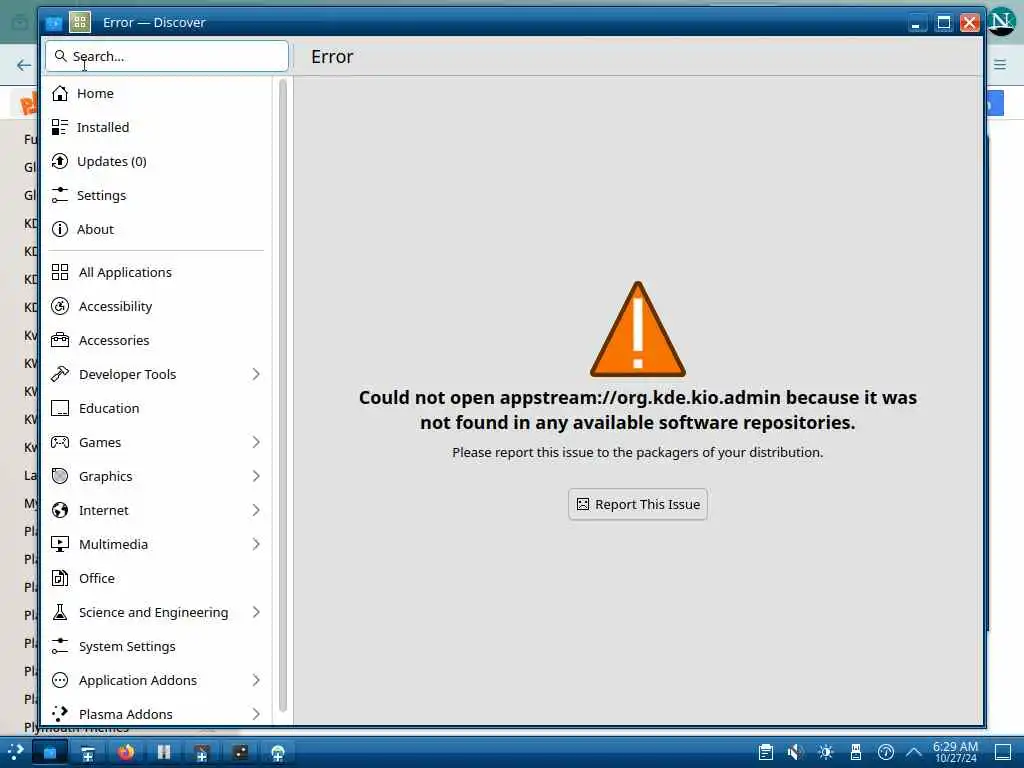Expand the Science and Engineering chevron

pyautogui.click(x=256, y=612)
